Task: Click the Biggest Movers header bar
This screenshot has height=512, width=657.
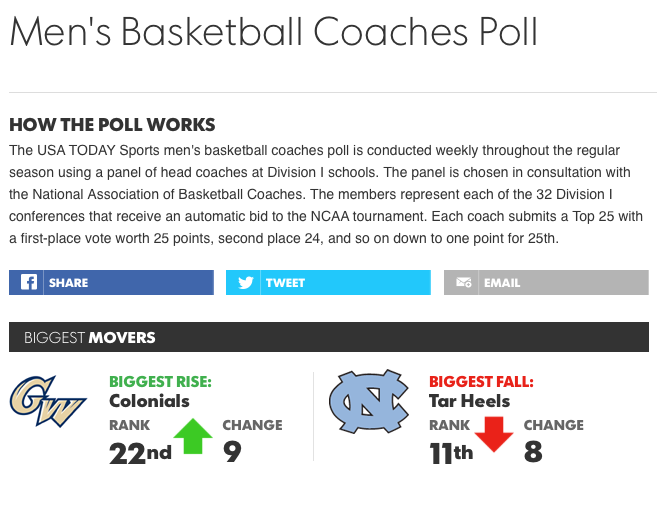Action: tap(329, 337)
